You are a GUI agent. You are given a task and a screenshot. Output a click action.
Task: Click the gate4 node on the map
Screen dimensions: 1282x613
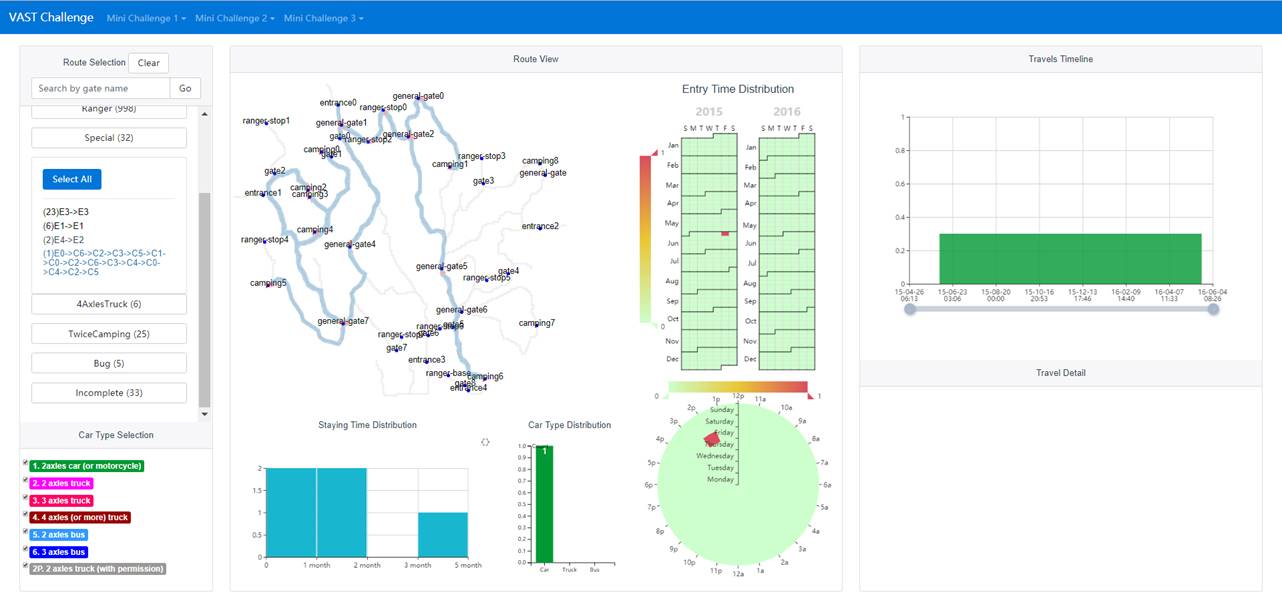click(508, 271)
